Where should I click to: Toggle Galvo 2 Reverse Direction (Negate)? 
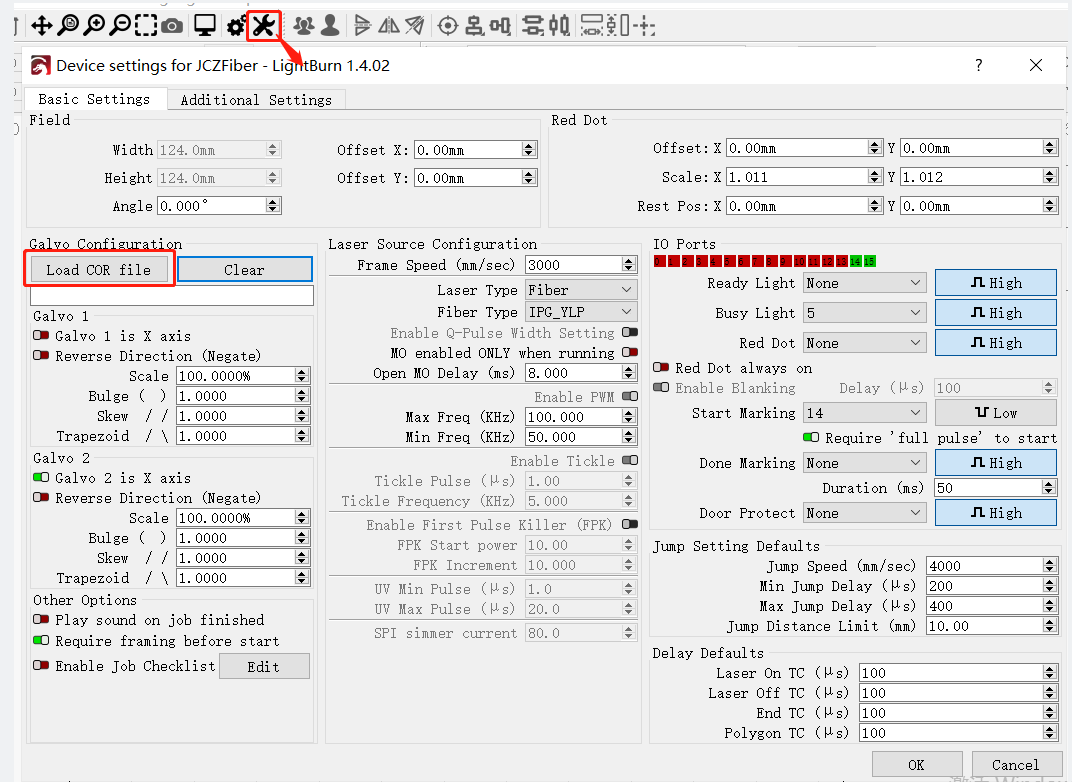41,497
